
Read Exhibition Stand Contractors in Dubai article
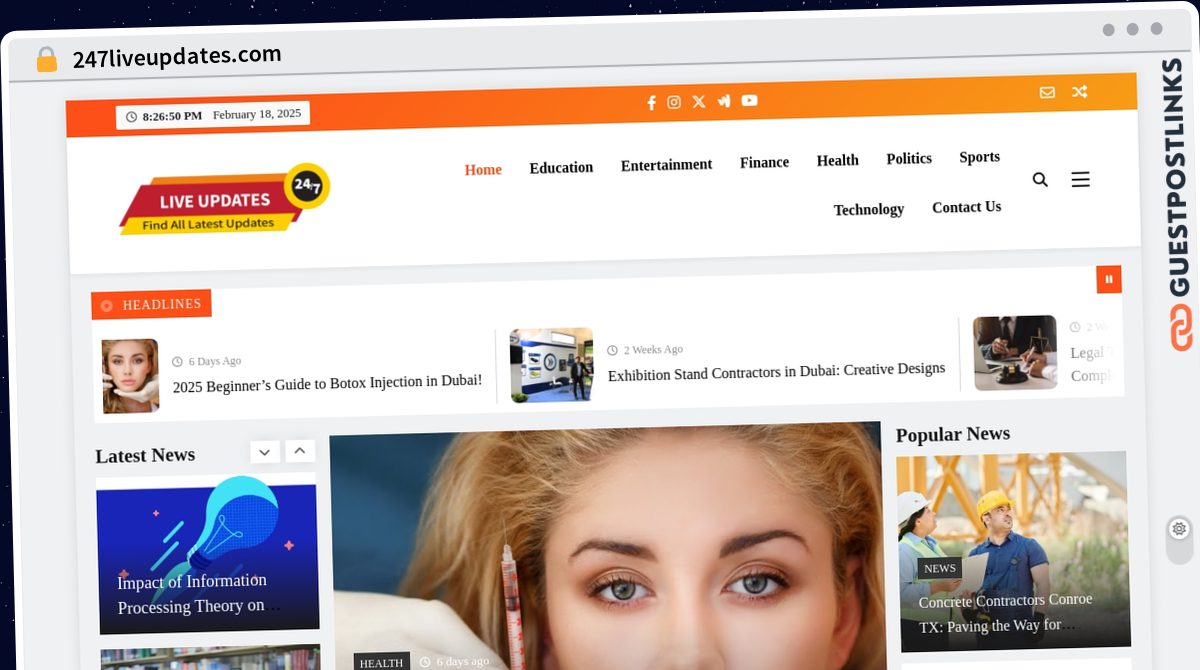776,371
